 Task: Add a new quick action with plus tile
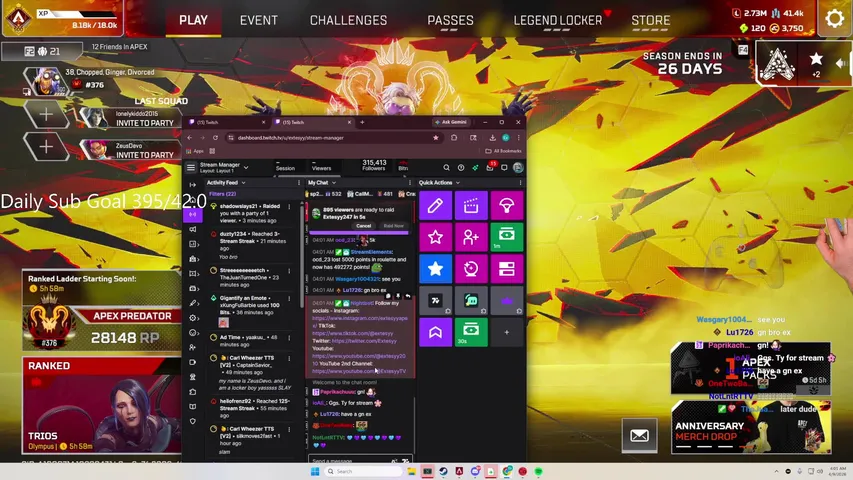[x=506, y=332]
